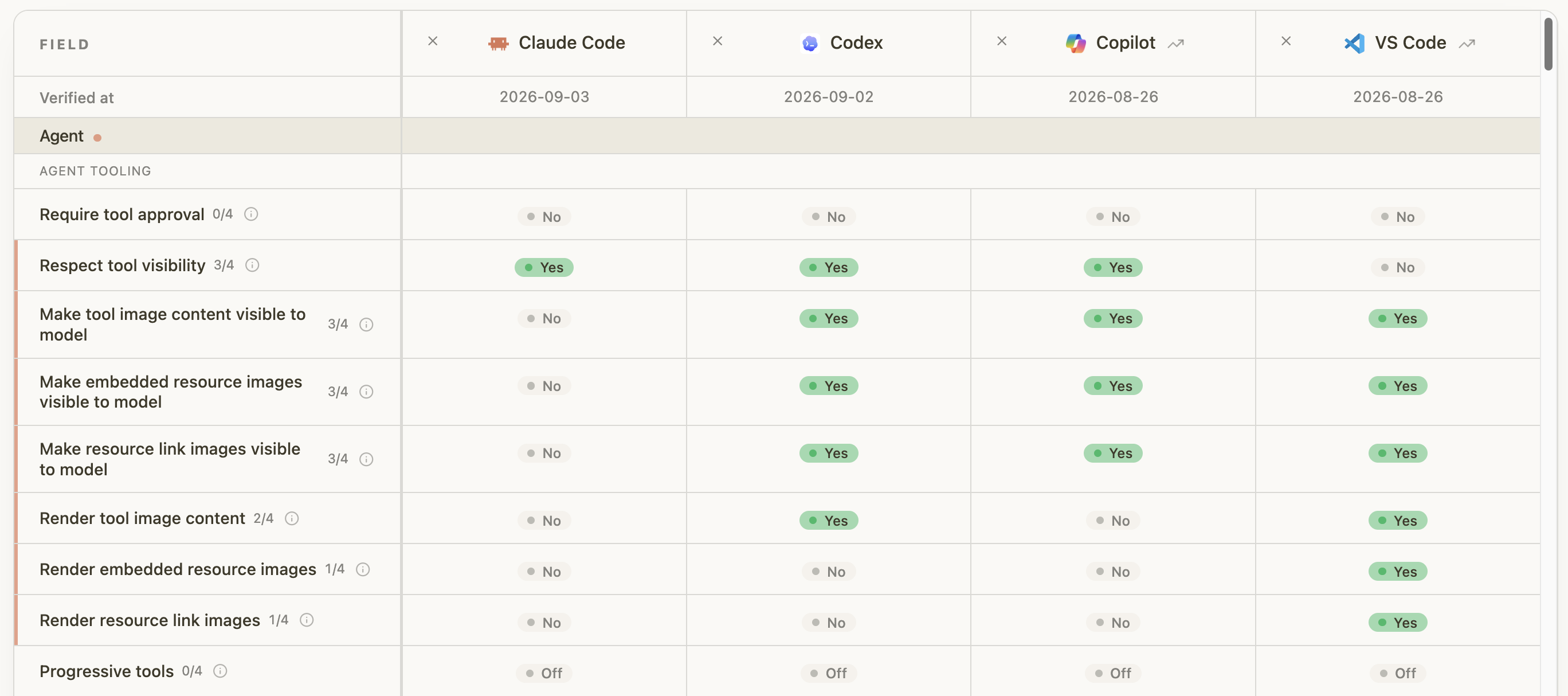Select the AGENT TOOLING subsection label

click(x=95, y=171)
